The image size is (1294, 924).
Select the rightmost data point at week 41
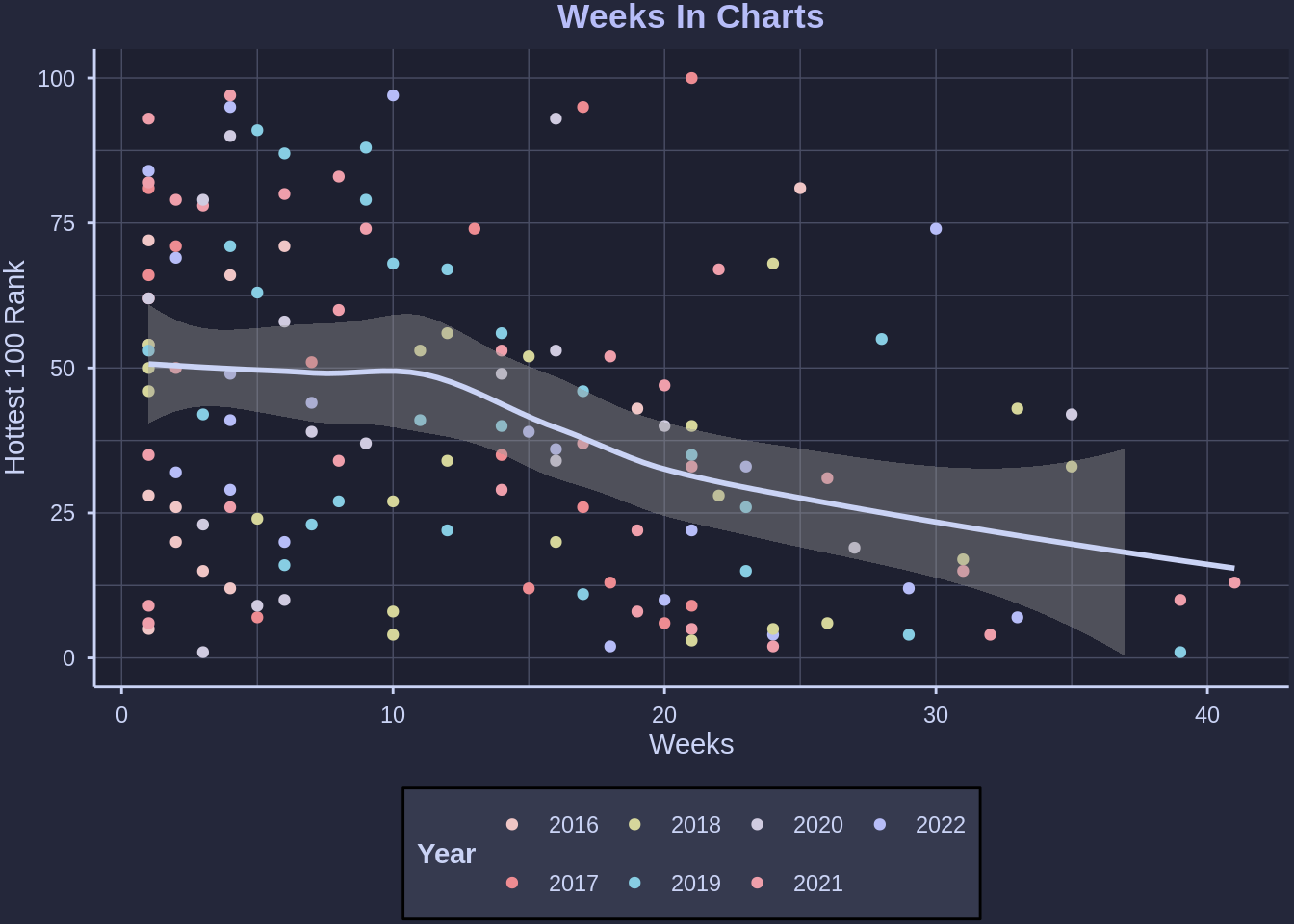(x=1234, y=582)
